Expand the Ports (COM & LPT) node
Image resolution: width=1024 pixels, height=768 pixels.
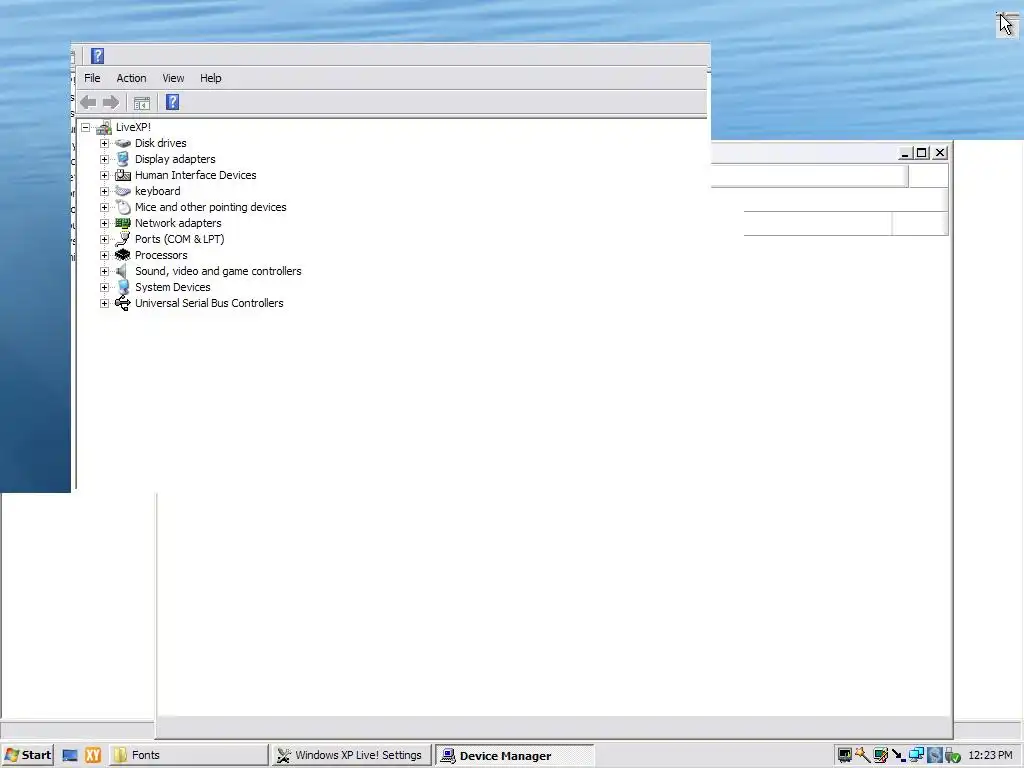(104, 239)
